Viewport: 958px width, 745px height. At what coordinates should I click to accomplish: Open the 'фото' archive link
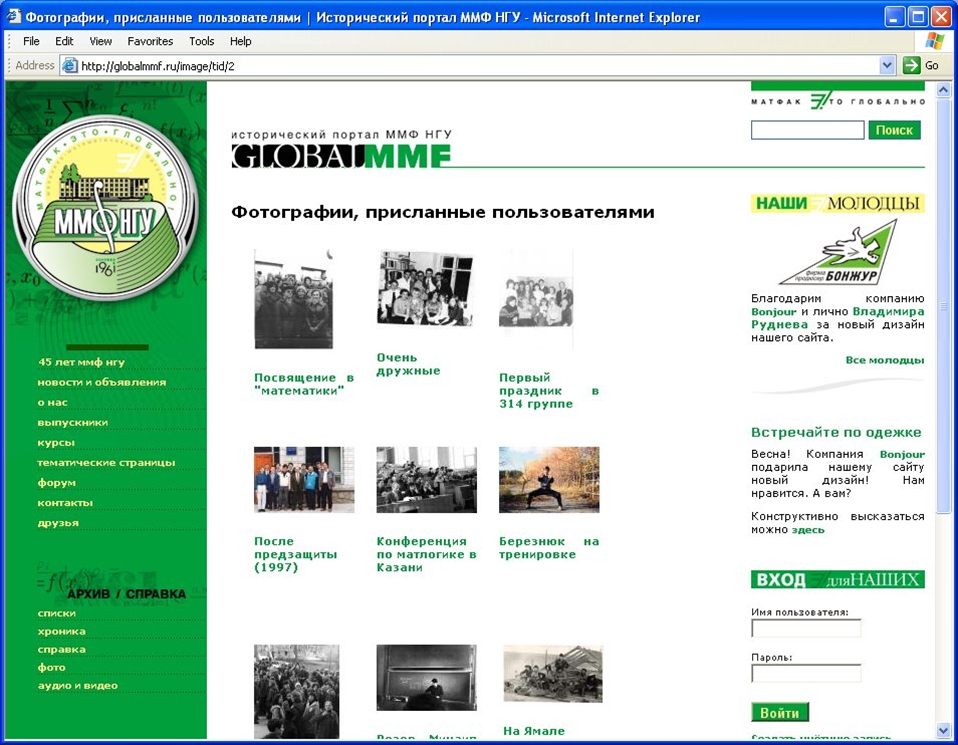click(x=51, y=667)
